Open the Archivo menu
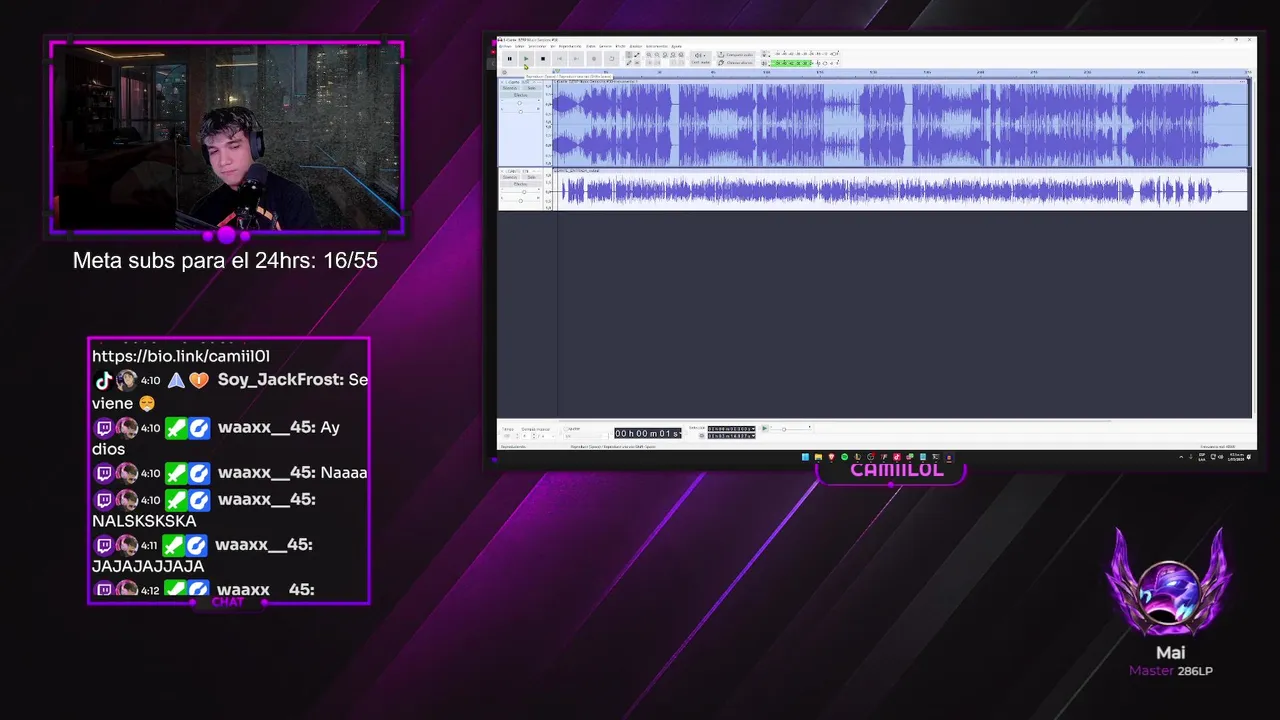The width and height of the screenshot is (1280, 720). coord(505,46)
